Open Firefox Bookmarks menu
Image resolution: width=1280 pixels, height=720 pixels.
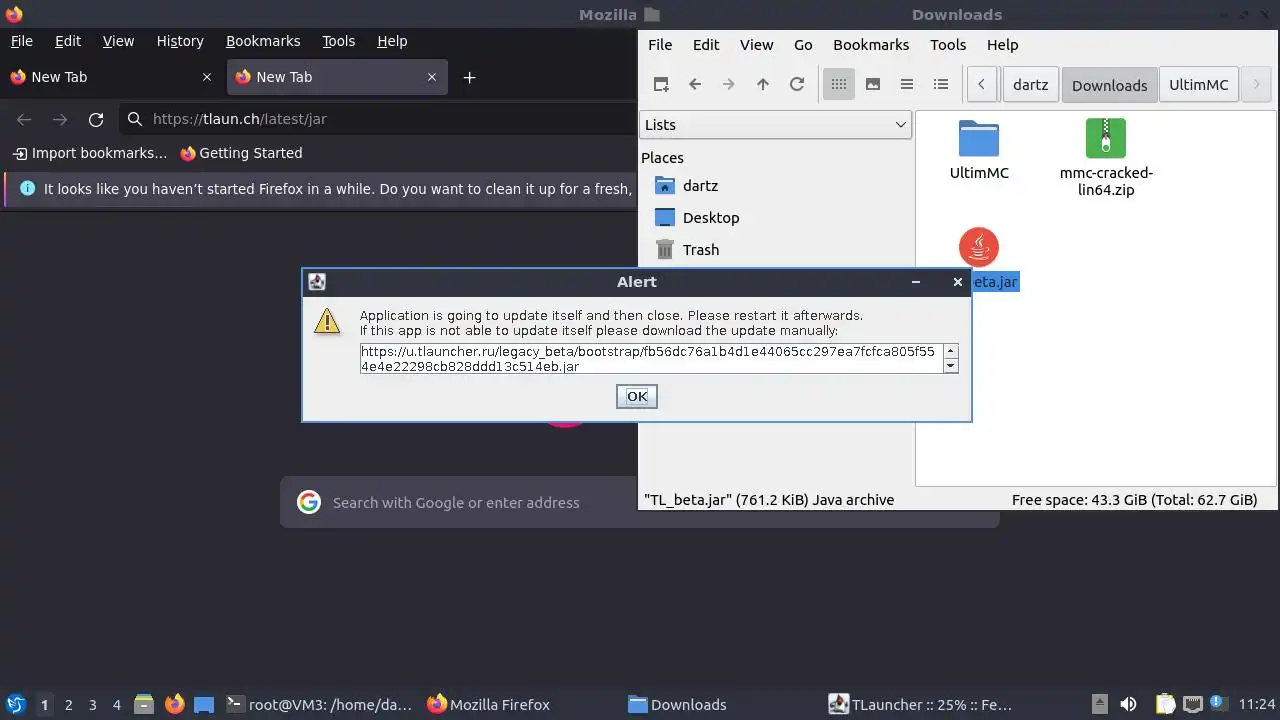[x=263, y=41]
